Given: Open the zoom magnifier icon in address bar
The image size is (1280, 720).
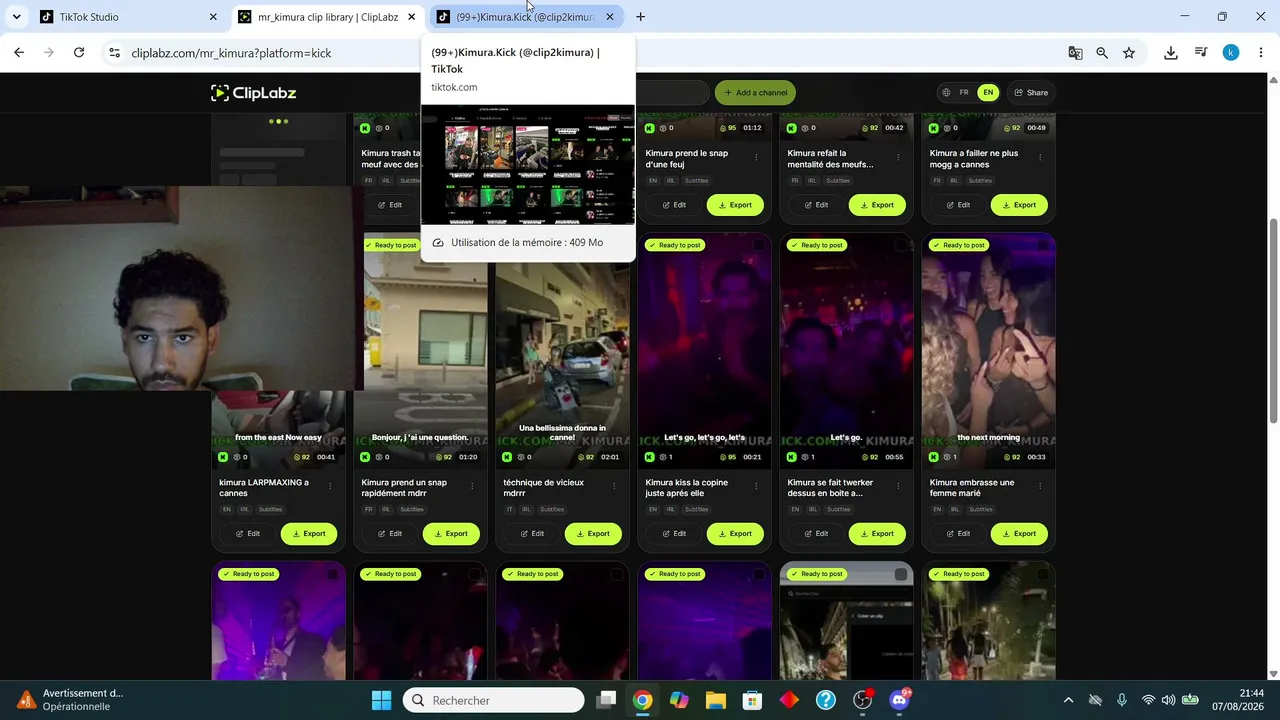Looking at the screenshot, I should click(x=1102, y=53).
